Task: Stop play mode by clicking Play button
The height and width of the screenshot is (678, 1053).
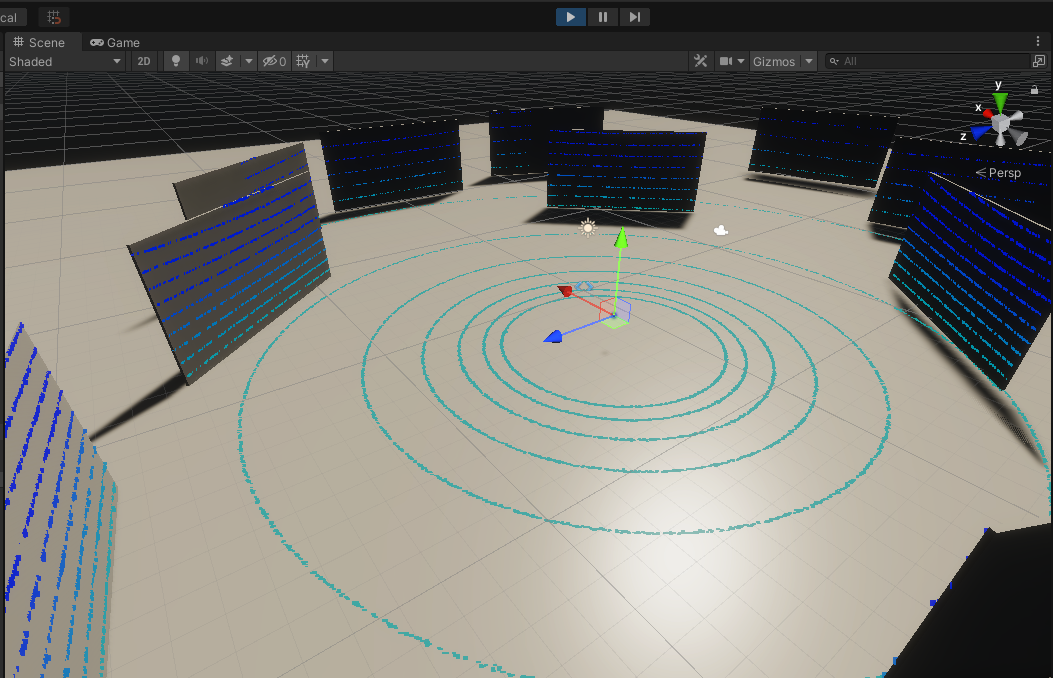Action: coord(570,17)
